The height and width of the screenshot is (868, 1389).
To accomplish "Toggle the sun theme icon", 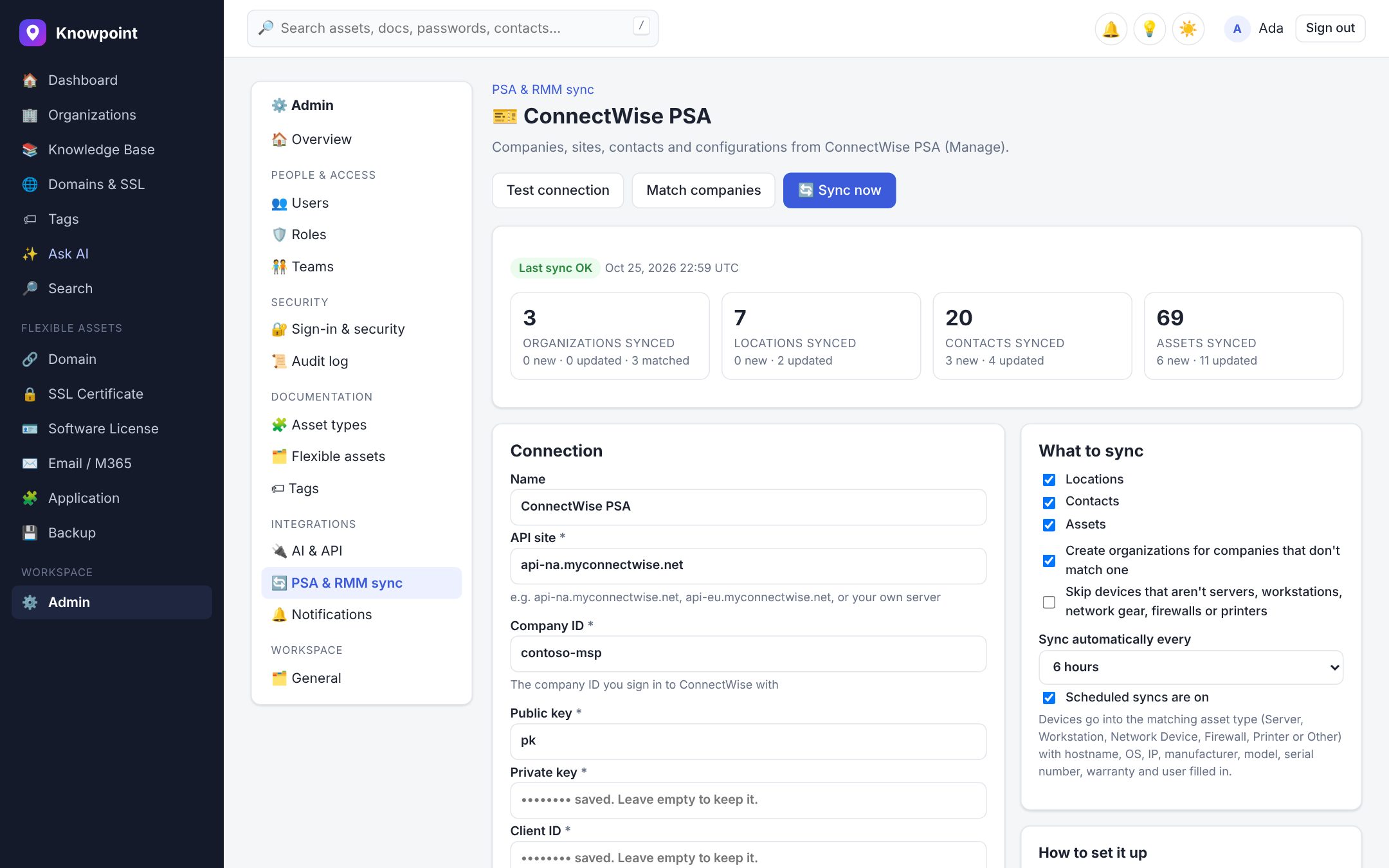I will (1188, 29).
